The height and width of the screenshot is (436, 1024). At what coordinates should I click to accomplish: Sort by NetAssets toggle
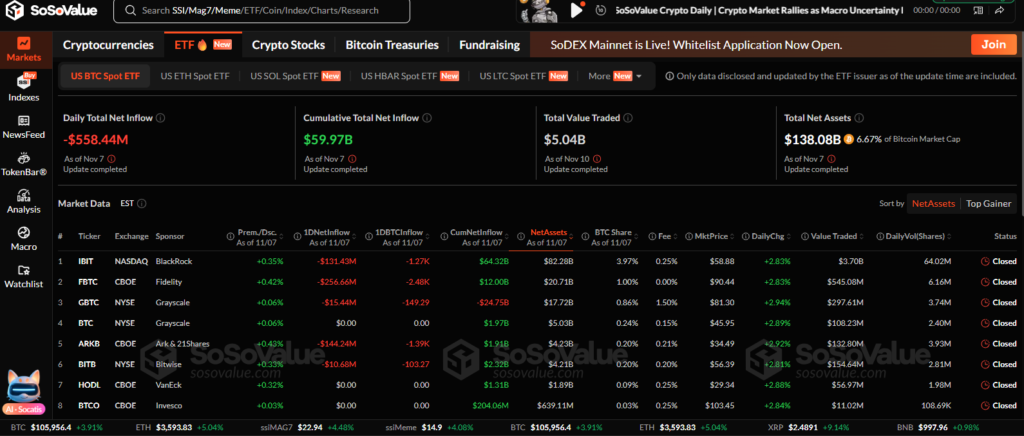coord(932,204)
